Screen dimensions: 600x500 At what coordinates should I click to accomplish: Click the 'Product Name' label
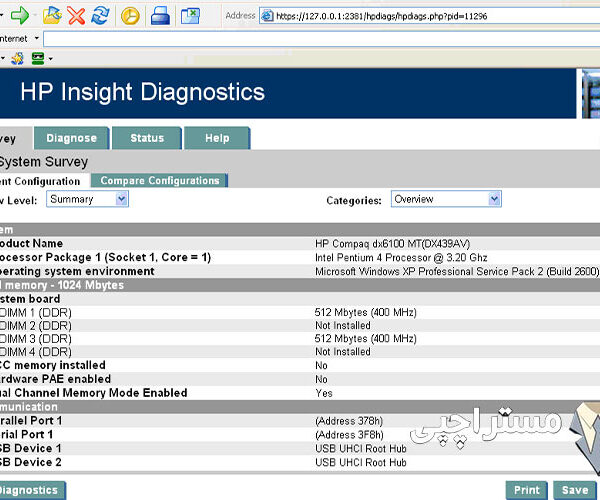tap(31, 243)
